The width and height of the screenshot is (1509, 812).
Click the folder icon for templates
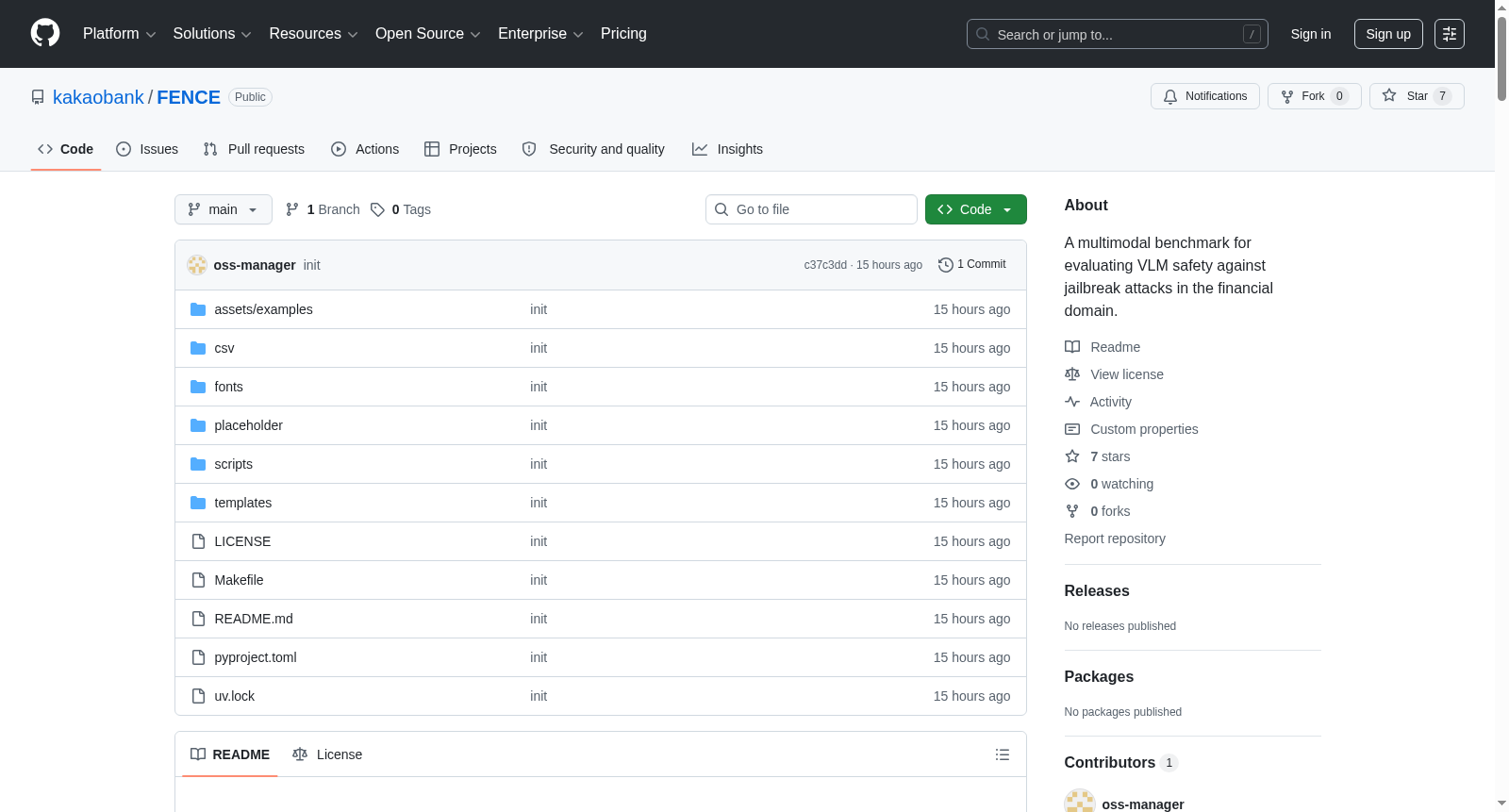[x=198, y=503]
